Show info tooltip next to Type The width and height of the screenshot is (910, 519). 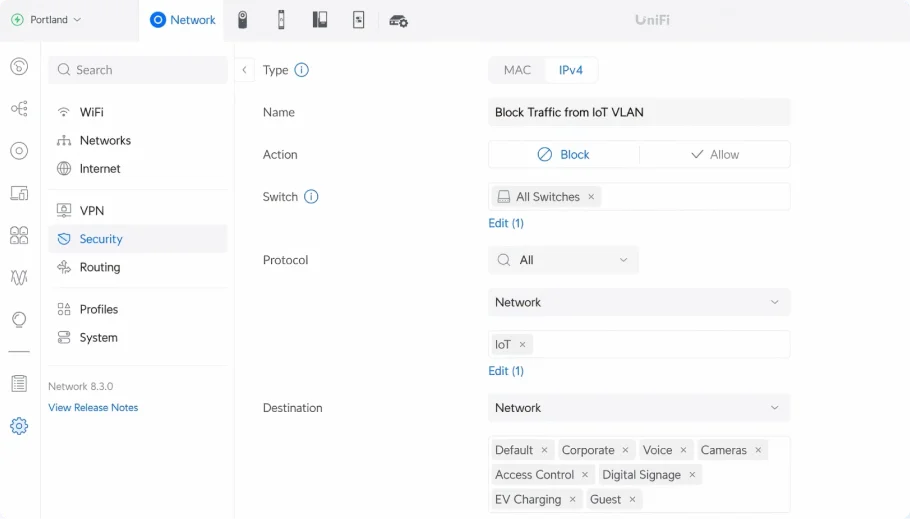tap(301, 70)
